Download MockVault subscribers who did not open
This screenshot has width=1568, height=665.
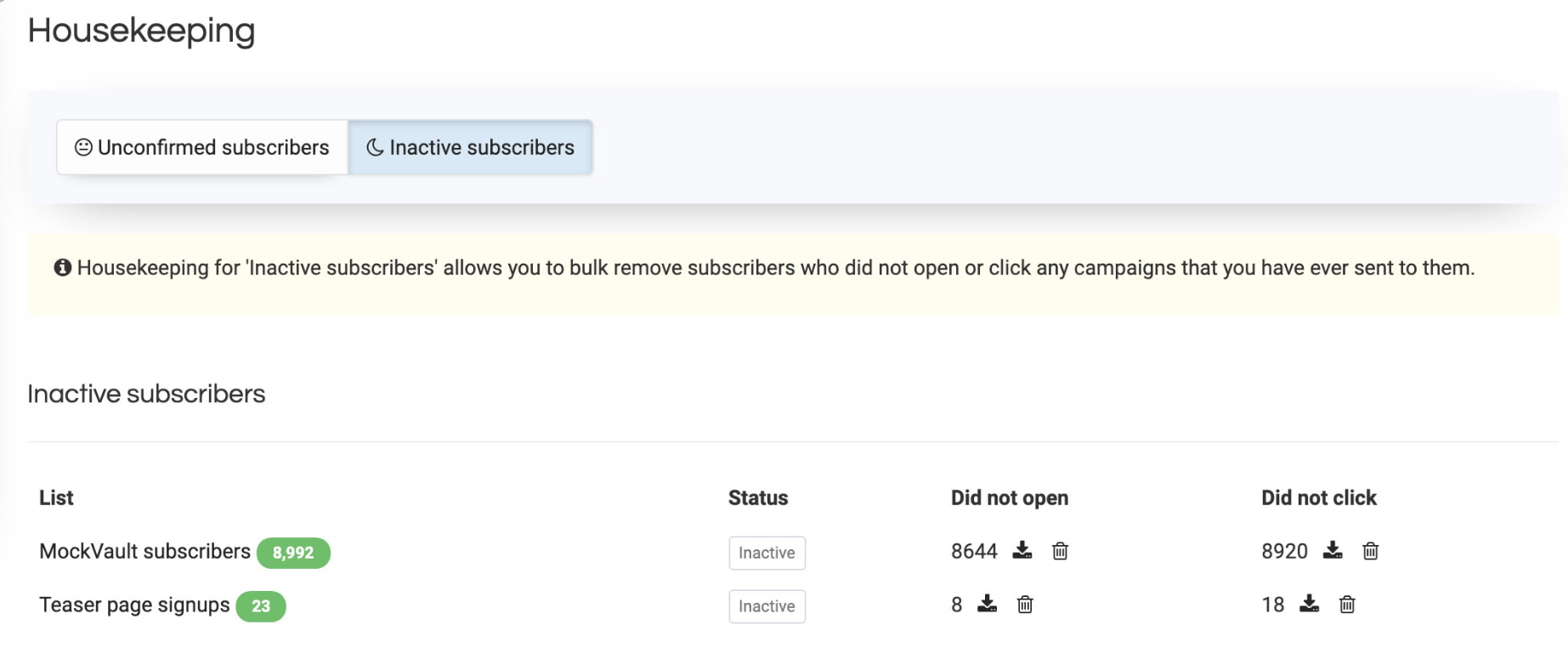pos(1022,551)
